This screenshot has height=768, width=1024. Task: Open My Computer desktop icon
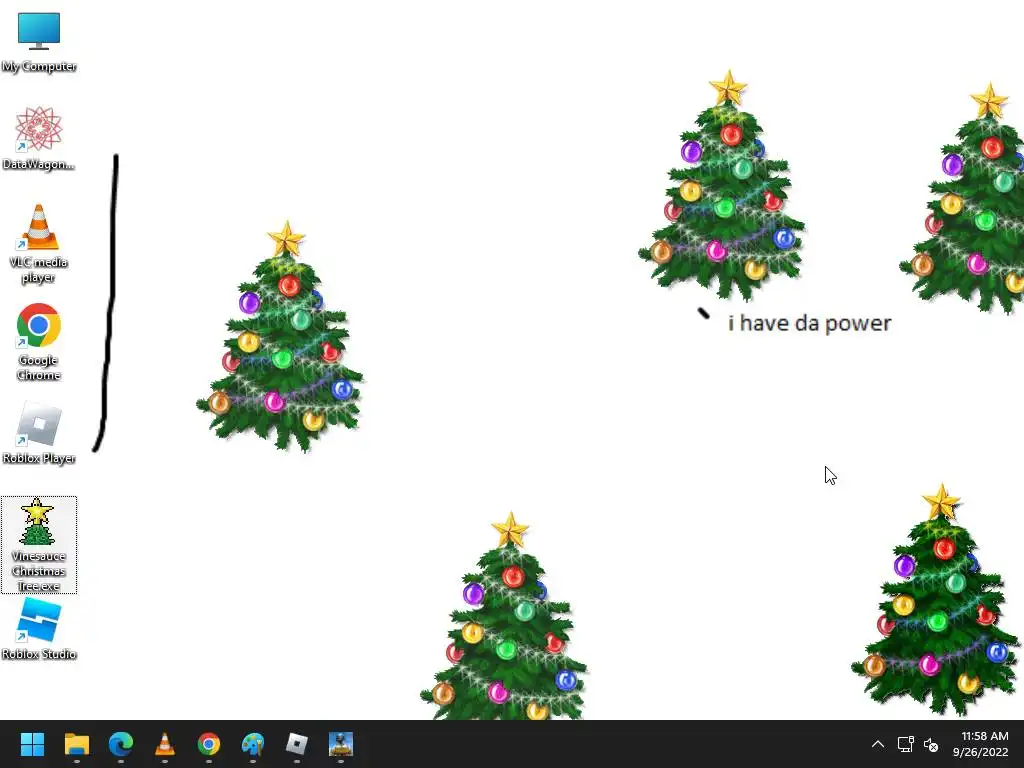39,41
